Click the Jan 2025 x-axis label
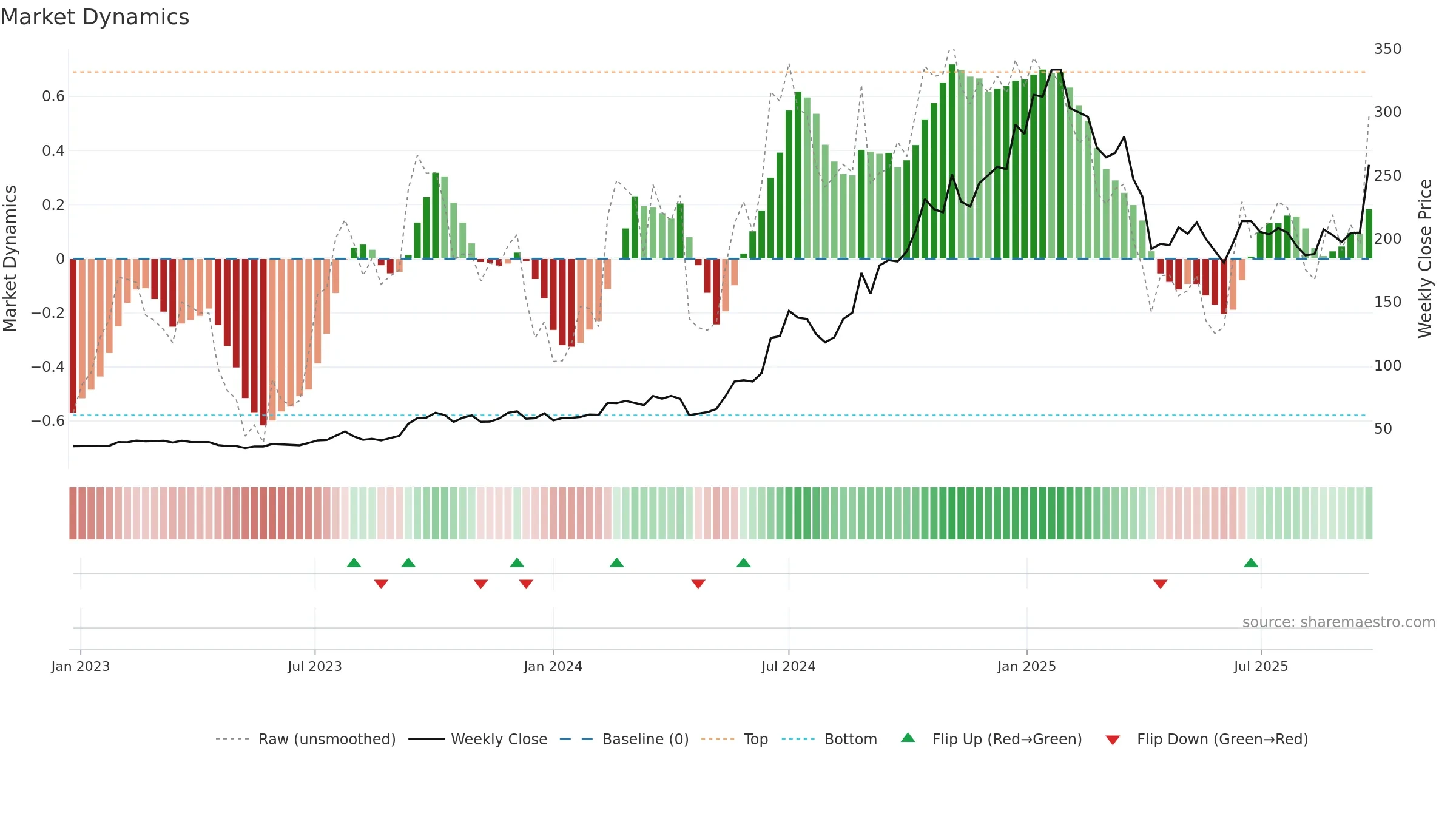 tap(1027, 666)
